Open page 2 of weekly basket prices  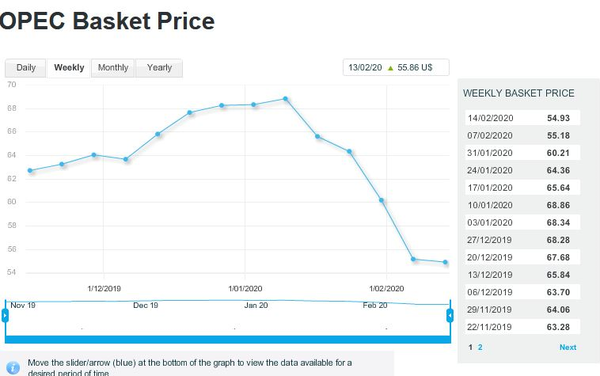480,347
